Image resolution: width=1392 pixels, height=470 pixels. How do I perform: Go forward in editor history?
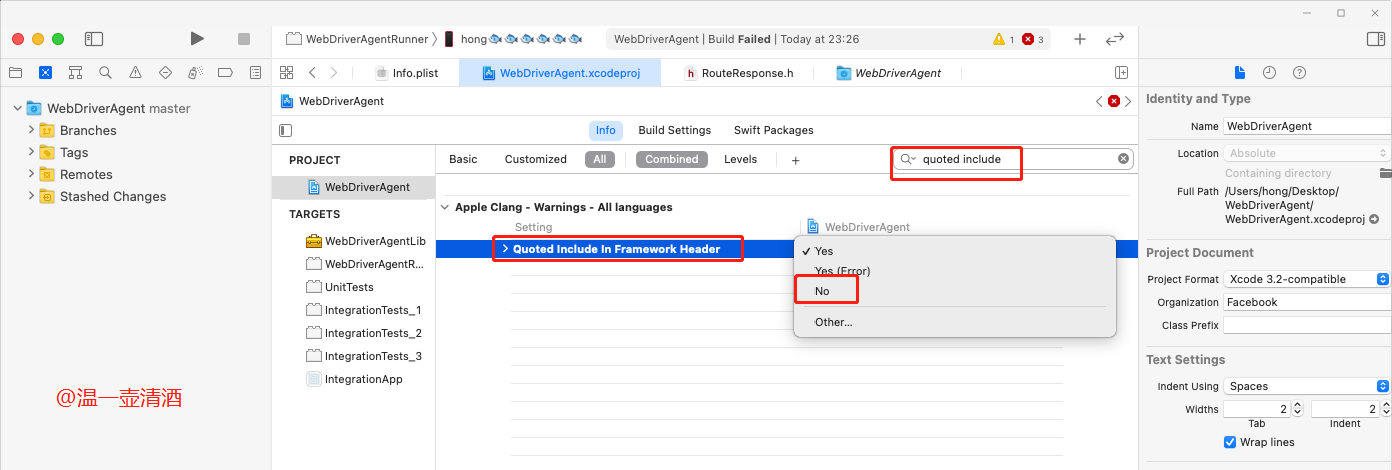point(334,73)
